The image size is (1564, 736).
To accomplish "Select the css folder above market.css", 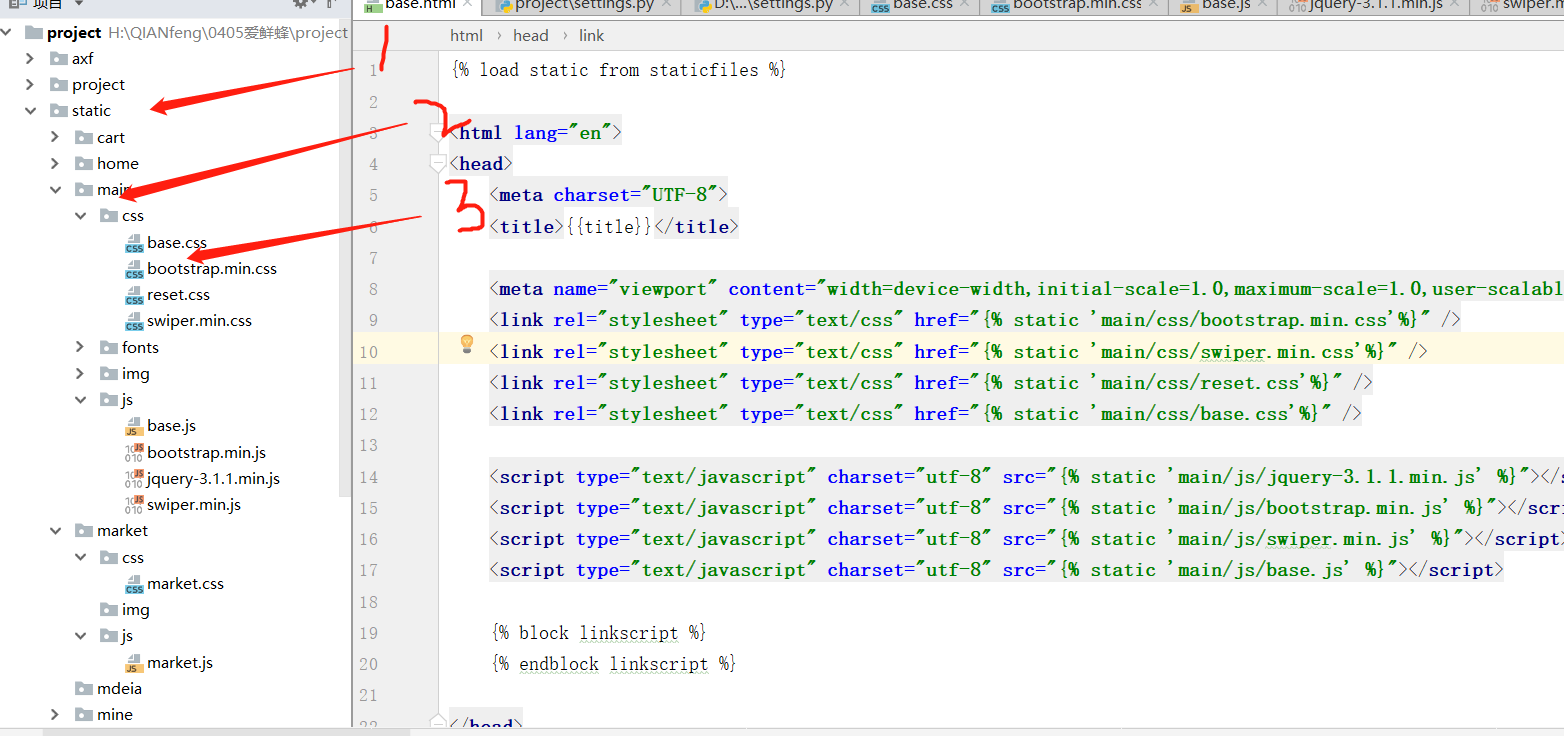I will point(133,558).
